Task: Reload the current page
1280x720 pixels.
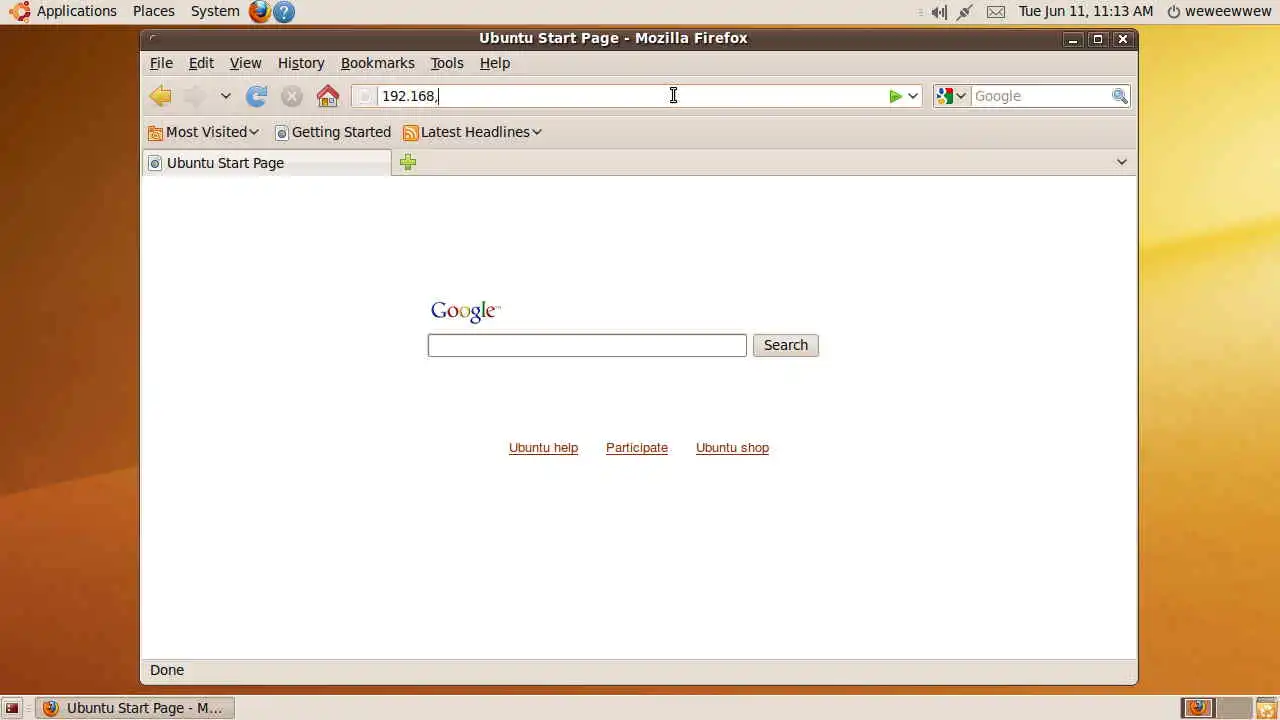Action: coord(257,96)
